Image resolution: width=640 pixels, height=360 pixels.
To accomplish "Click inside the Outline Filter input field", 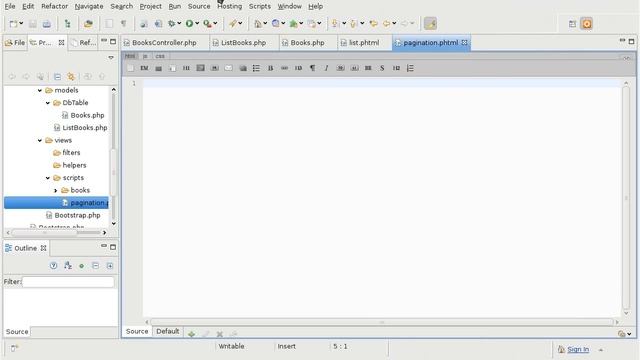I will coord(68,282).
